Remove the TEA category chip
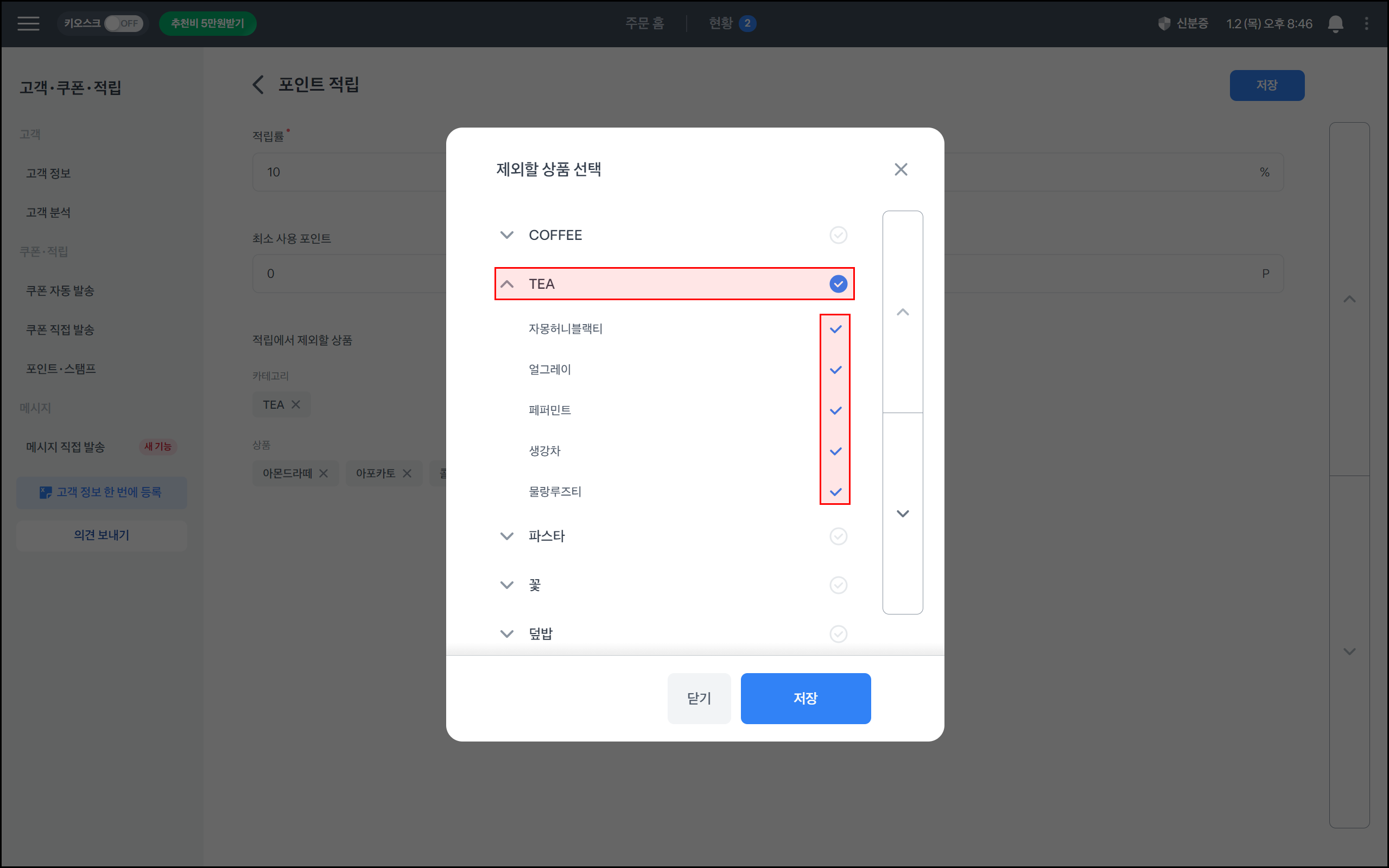The width and height of the screenshot is (1389, 868). [296, 405]
